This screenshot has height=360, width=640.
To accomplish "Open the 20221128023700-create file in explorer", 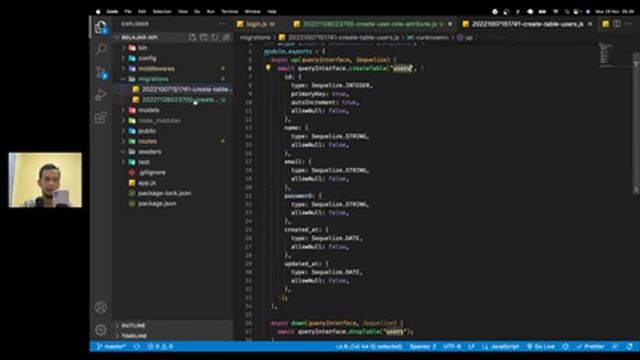I will pyautogui.click(x=173, y=100).
